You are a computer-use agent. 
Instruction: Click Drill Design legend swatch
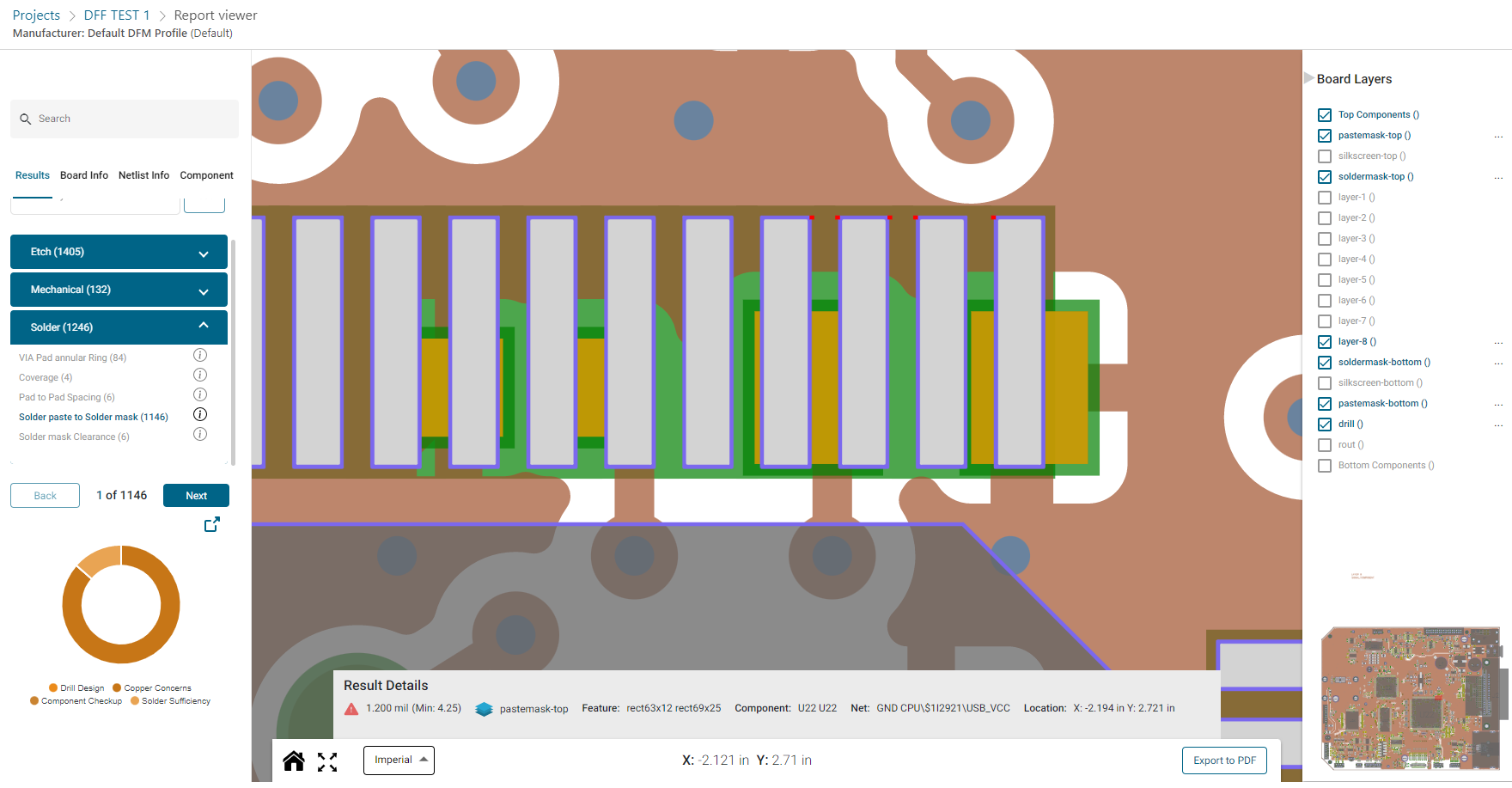[x=53, y=687]
